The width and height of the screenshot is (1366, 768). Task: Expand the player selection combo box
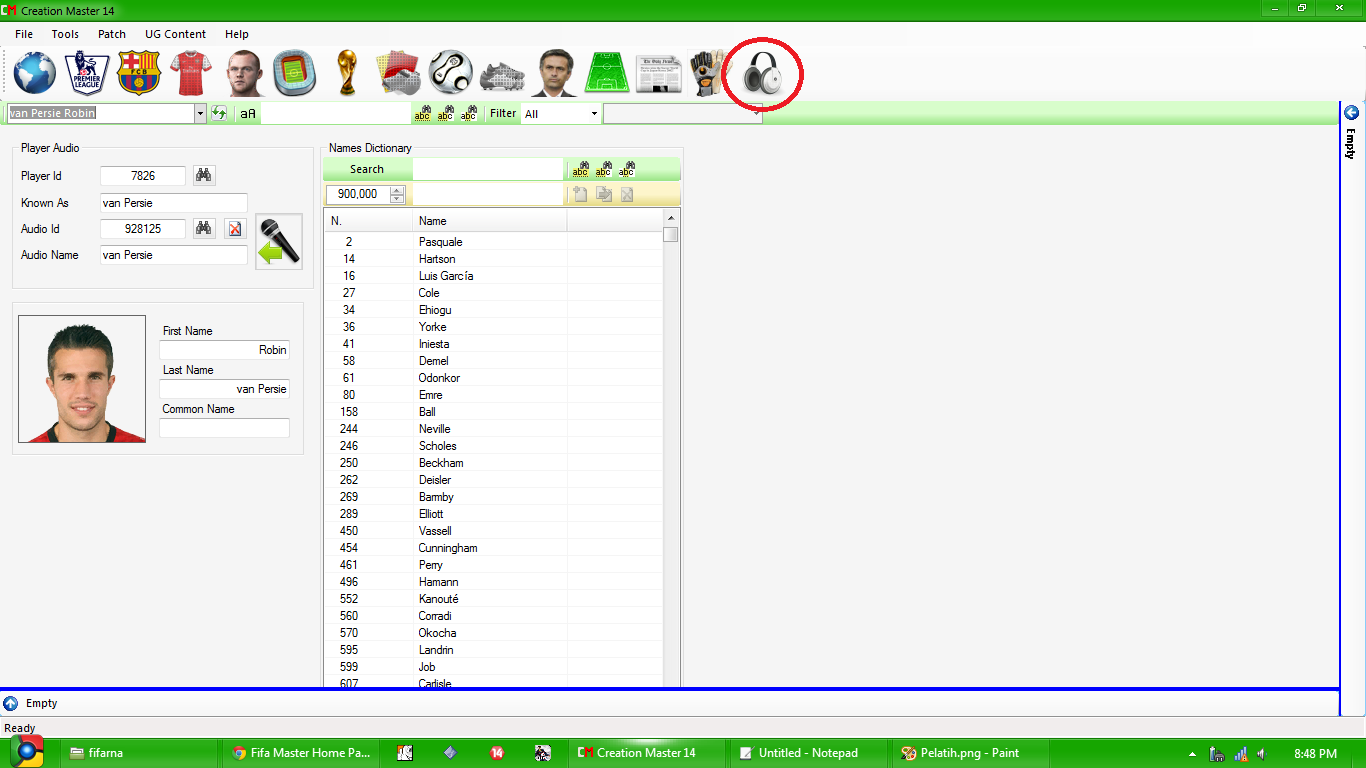pyautogui.click(x=198, y=113)
